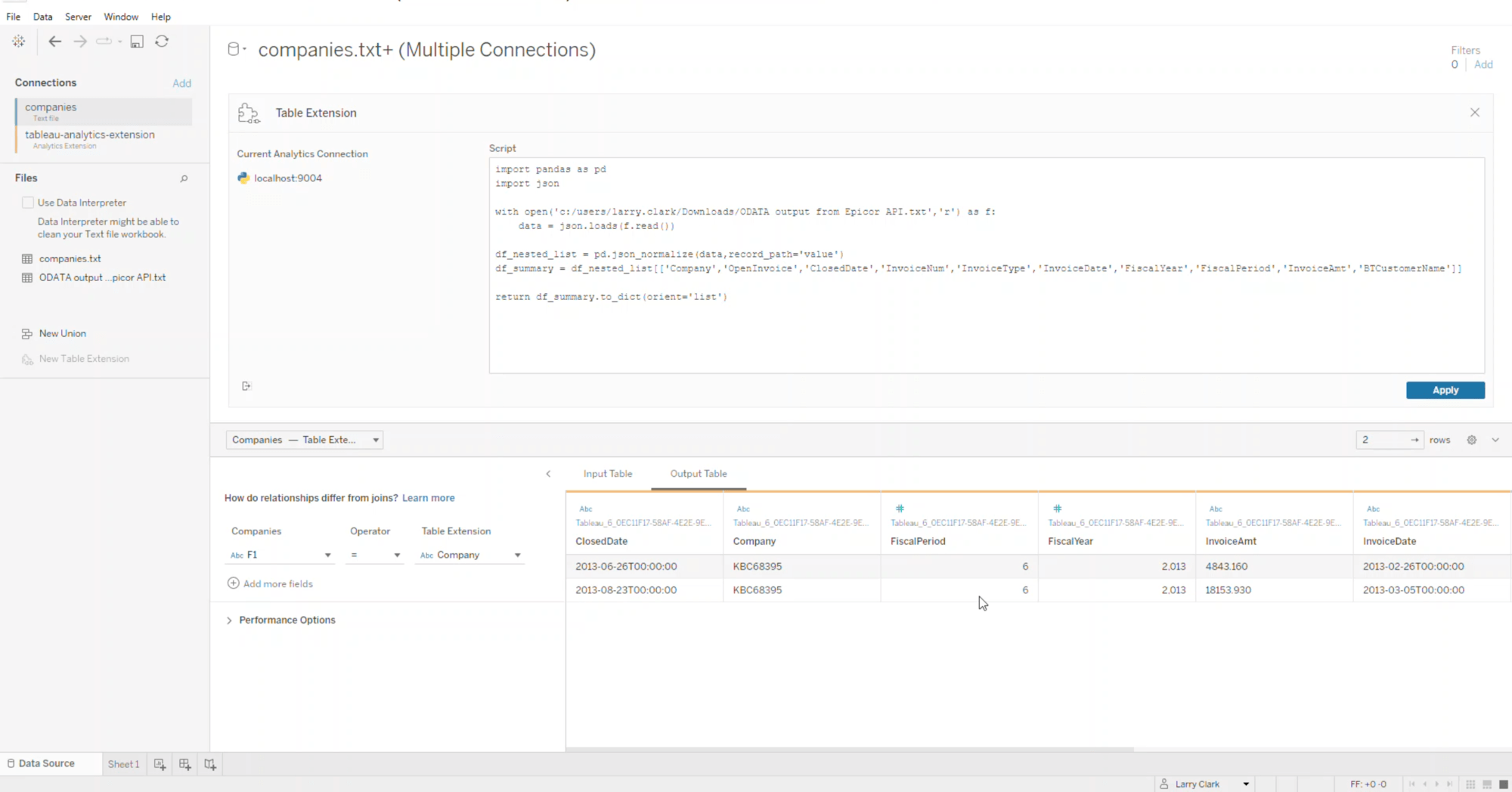The height and width of the screenshot is (792, 1512).
Task: Create a New Dashboard from the bottom bar
Action: click(x=184, y=764)
